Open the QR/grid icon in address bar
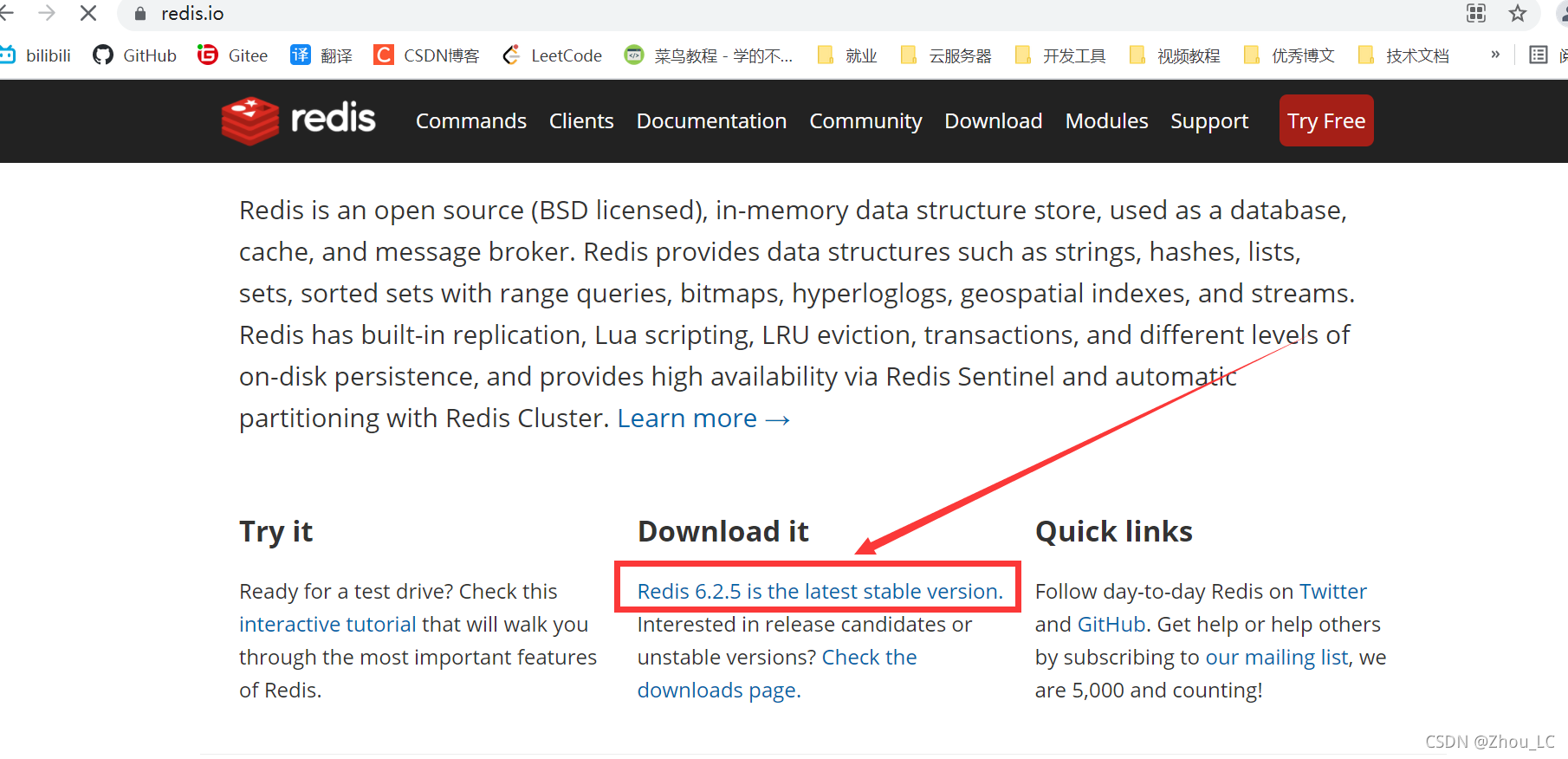 point(1476,13)
